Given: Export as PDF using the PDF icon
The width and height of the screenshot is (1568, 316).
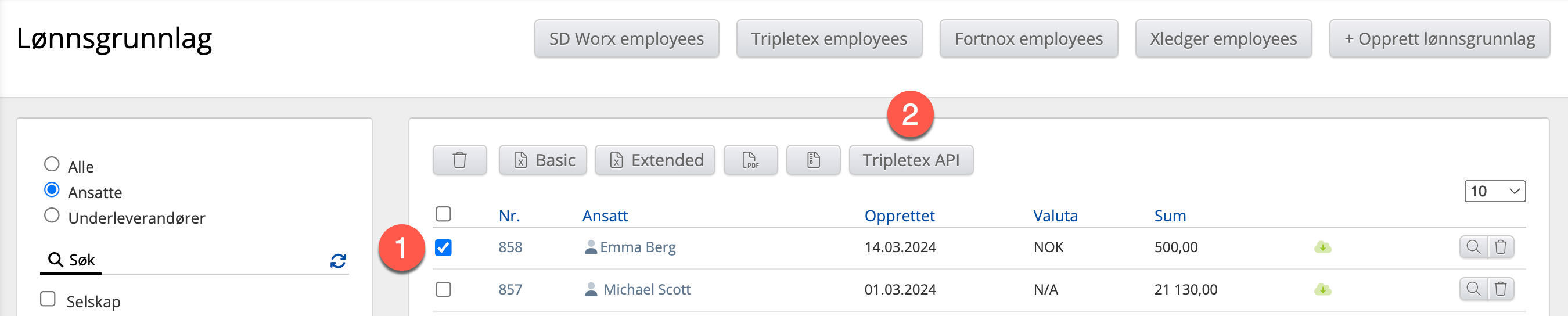Looking at the screenshot, I should [750, 160].
